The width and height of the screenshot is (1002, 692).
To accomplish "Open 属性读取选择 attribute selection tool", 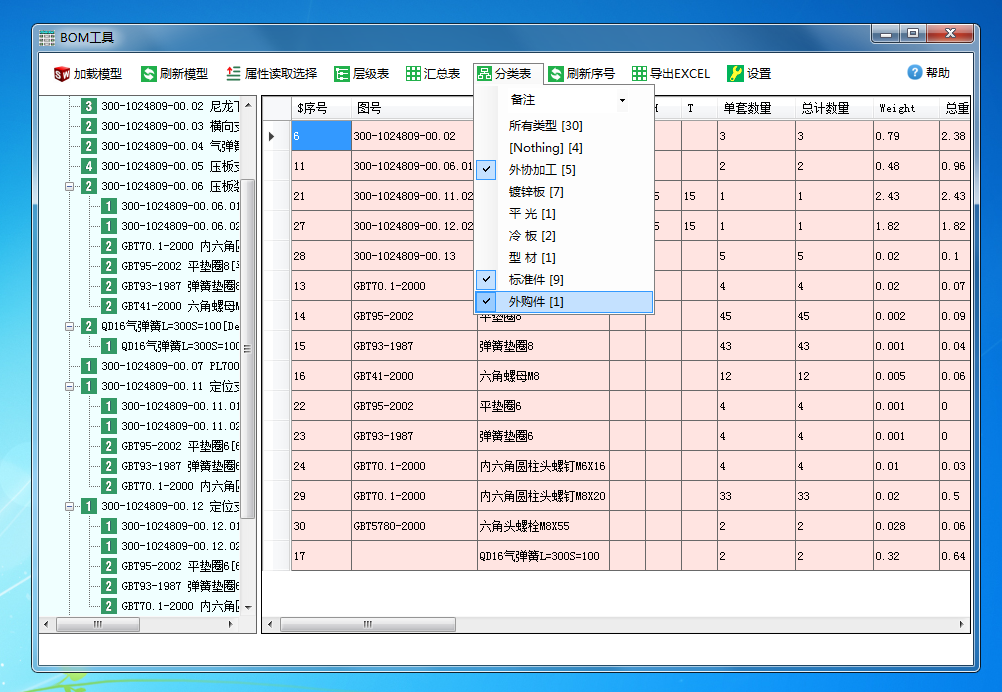I will pos(234,73).
